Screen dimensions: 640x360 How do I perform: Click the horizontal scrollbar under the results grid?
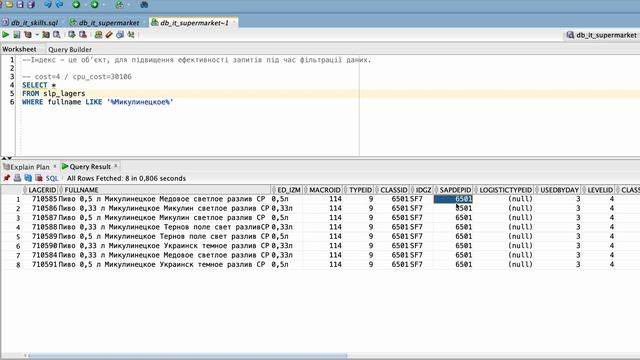188,356
